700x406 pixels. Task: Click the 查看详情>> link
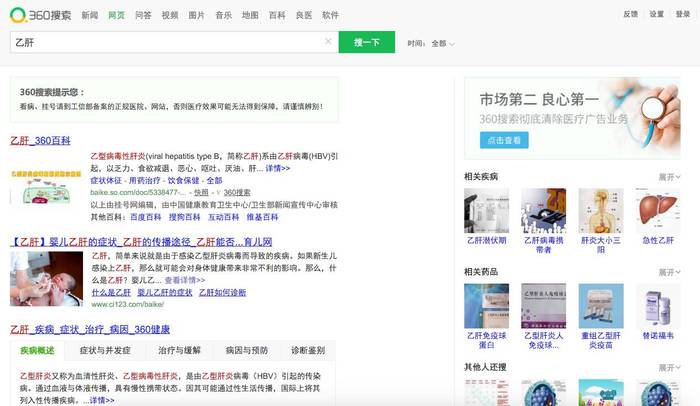tap(185, 280)
